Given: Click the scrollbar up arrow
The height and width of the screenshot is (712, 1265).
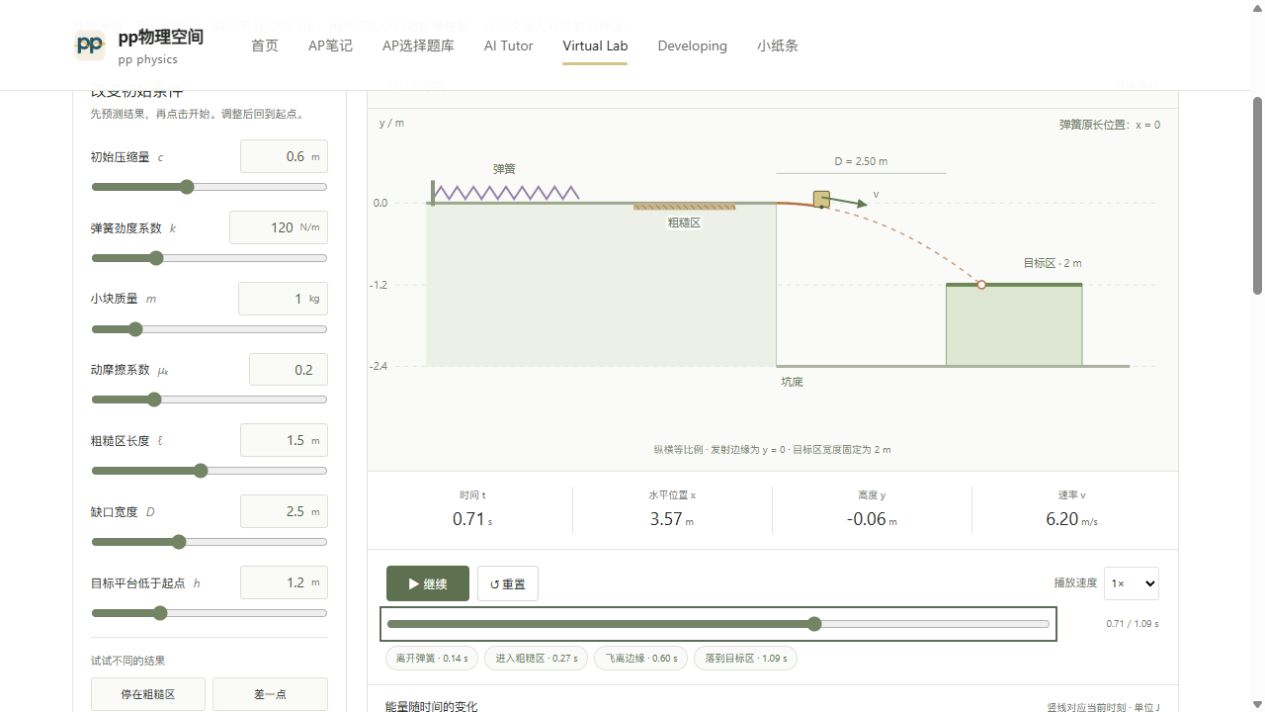Looking at the screenshot, I should tap(1257, 8).
